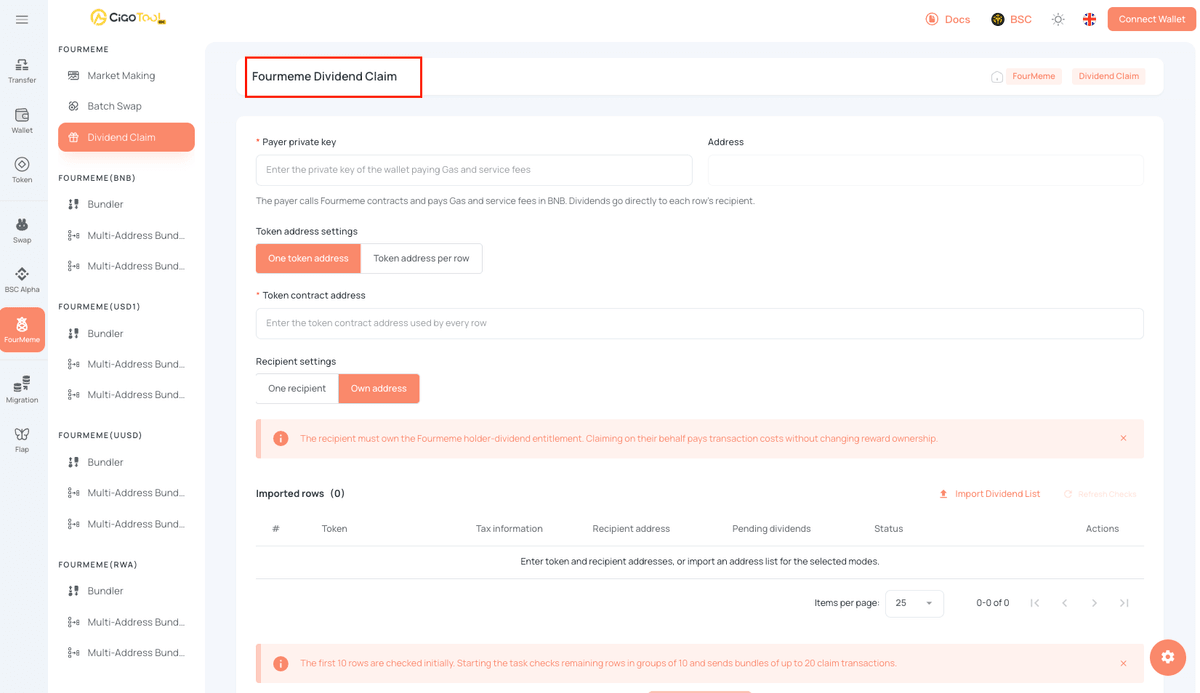The height and width of the screenshot is (693, 1200).
Task: Focus the Payer private key field
Action: pos(474,170)
